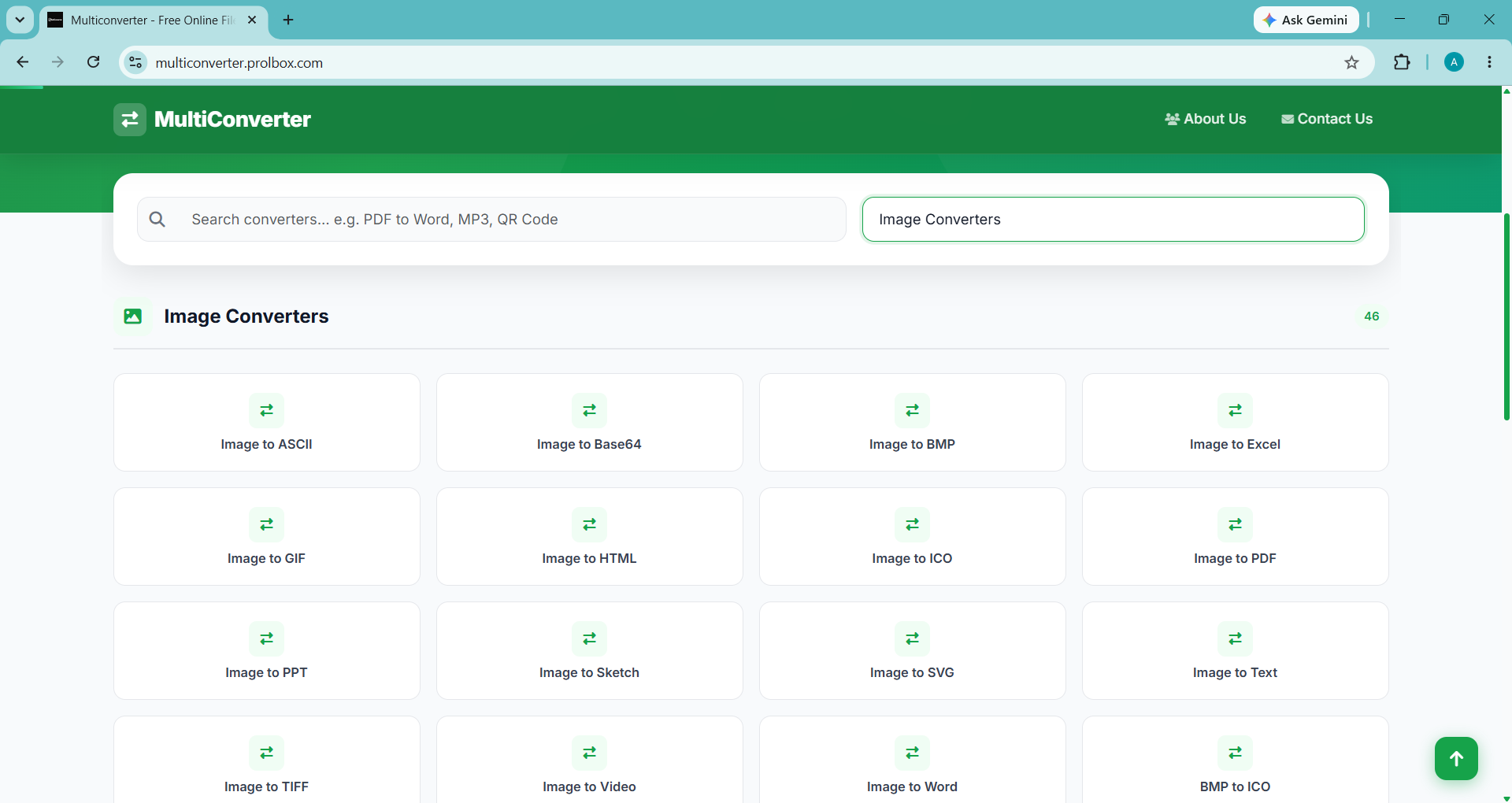The image size is (1512, 803).
Task: Click the MultiConverter logo icon
Action: [130, 120]
